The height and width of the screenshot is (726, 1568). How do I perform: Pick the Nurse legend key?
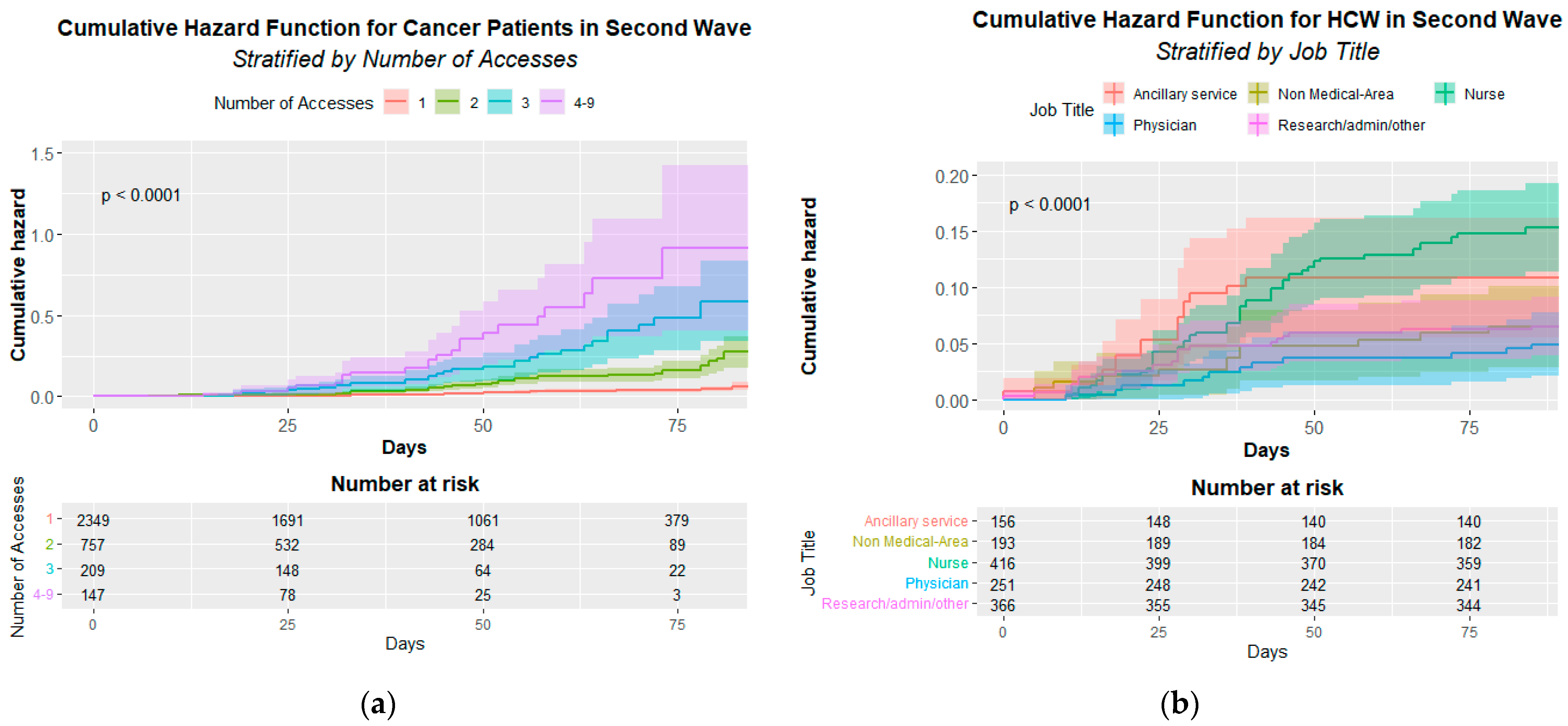(x=1445, y=94)
